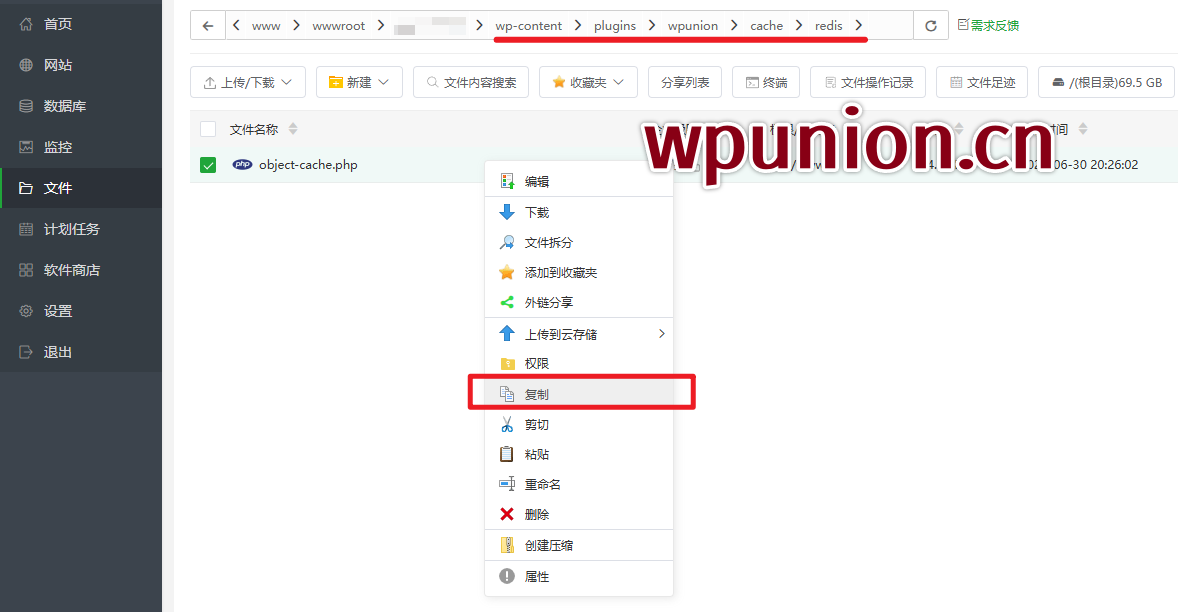Navigate to wpunion in the path bar
1178x612 pixels.
(693, 26)
